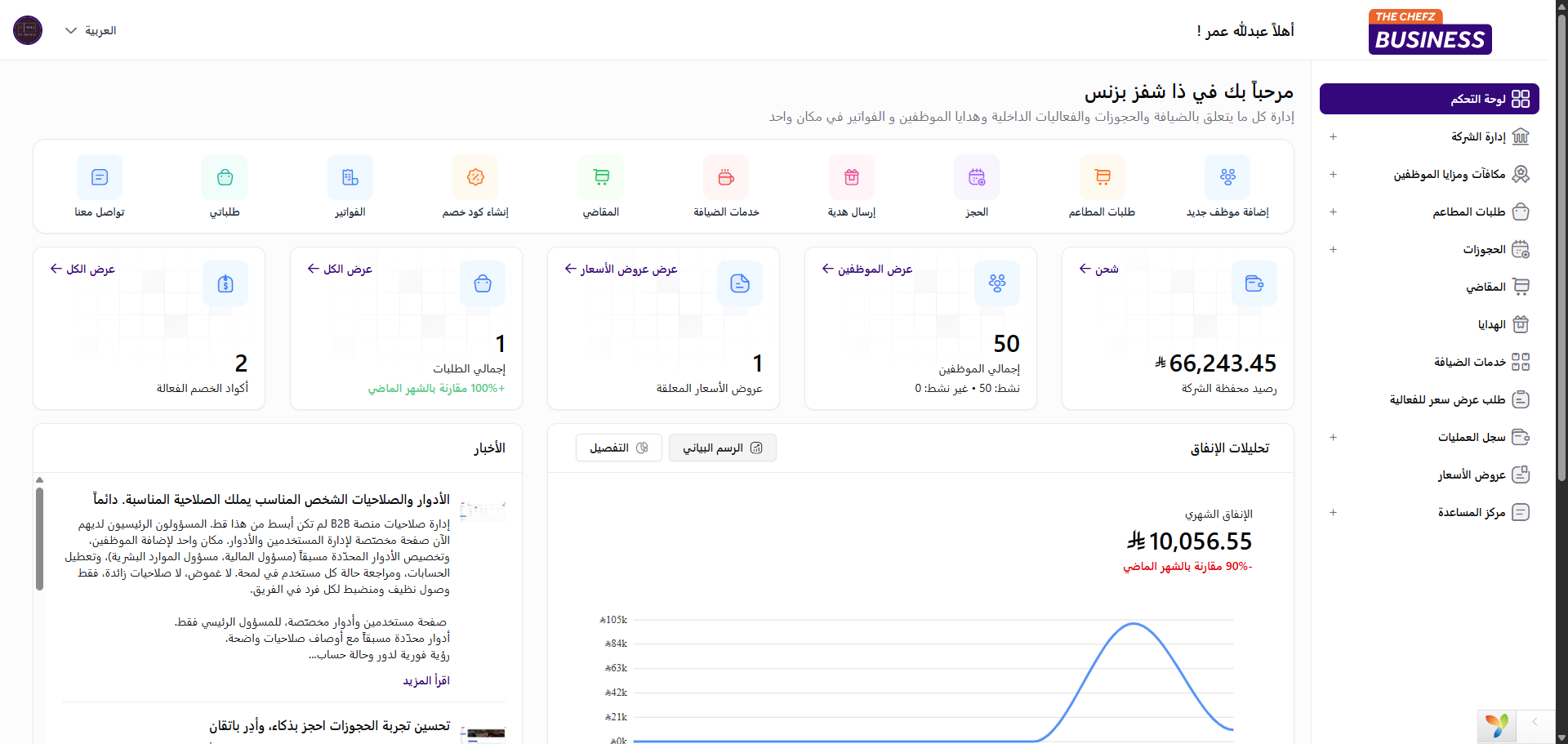Open the المقاضي cart quick action icon
1568x744 pixels.
click(x=601, y=177)
